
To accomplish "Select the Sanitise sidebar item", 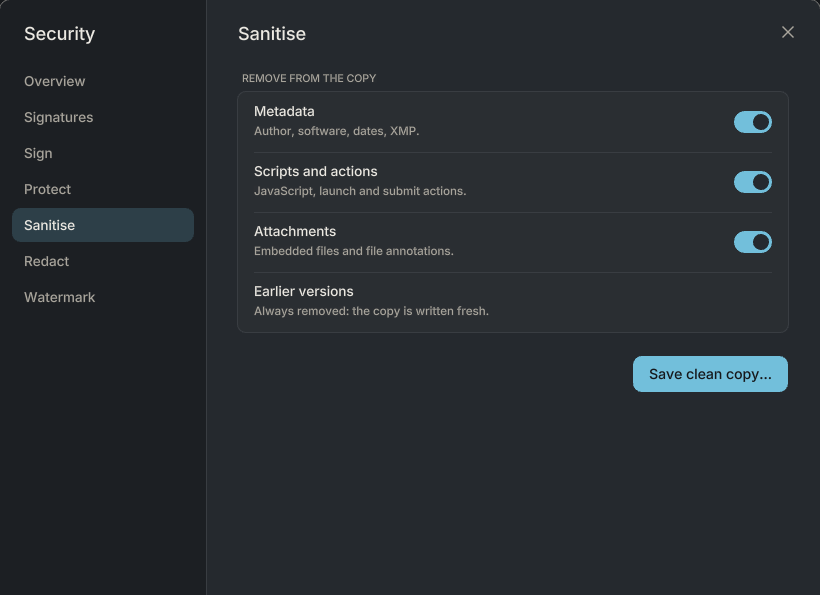I will pyautogui.click(x=102, y=225).
